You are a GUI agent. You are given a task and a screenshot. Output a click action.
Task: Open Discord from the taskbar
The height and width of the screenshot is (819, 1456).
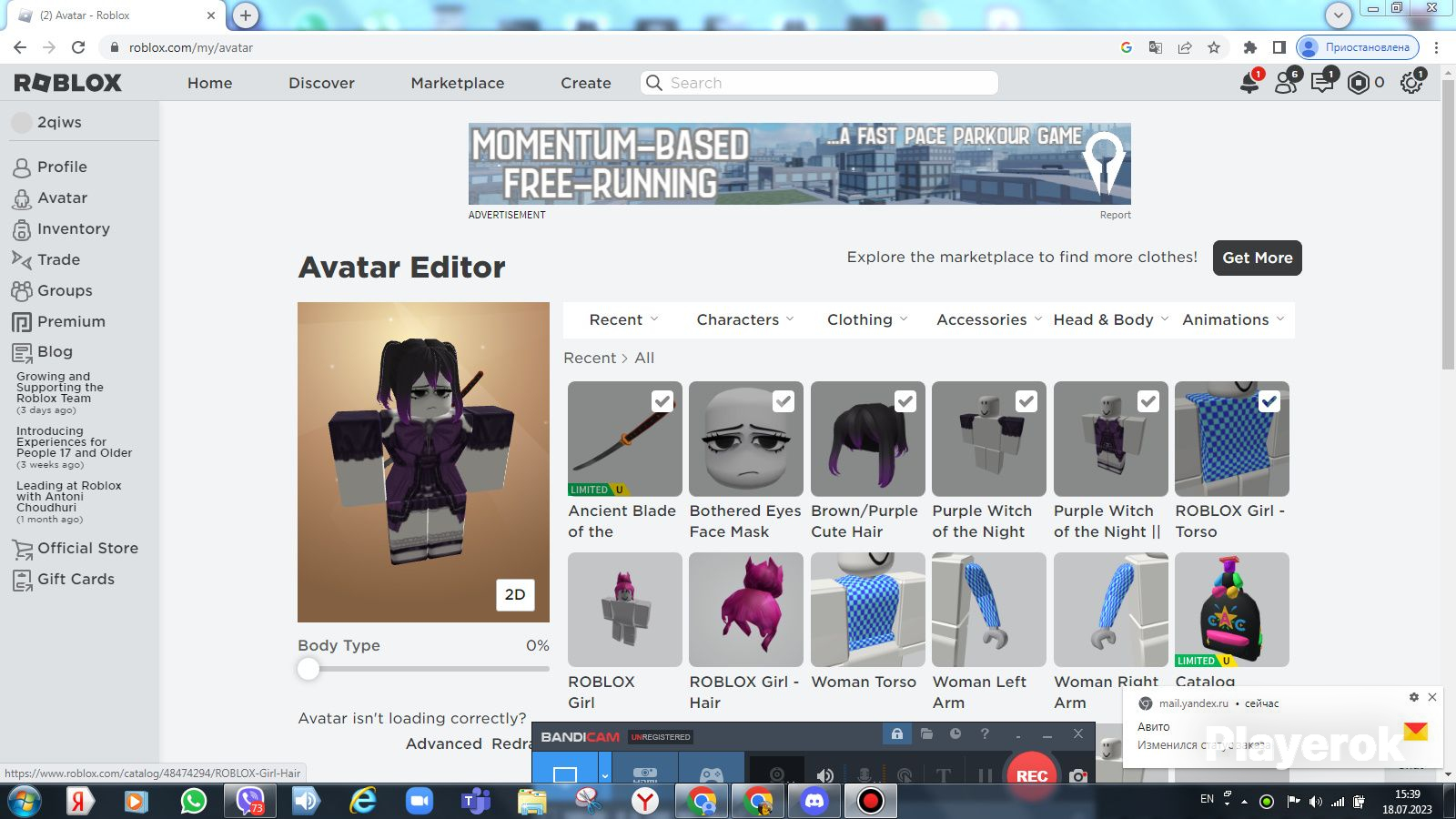click(814, 801)
